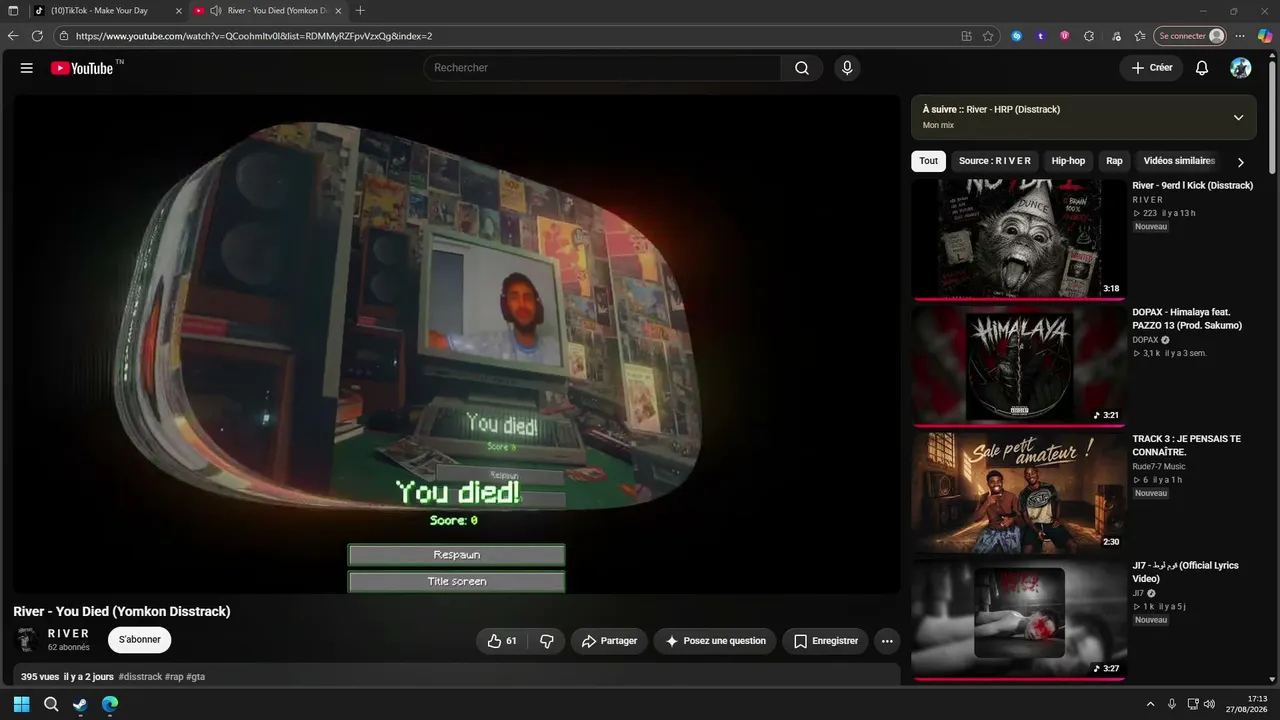The width and height of the screenshot is (1280, 720).
Task: Open Steam from the taskbar
Action: (x=80, y=704)
